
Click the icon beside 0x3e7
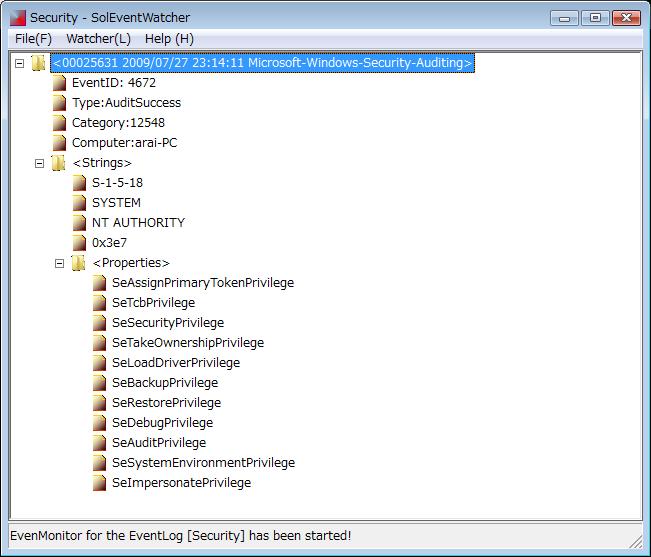click(79, 243)
